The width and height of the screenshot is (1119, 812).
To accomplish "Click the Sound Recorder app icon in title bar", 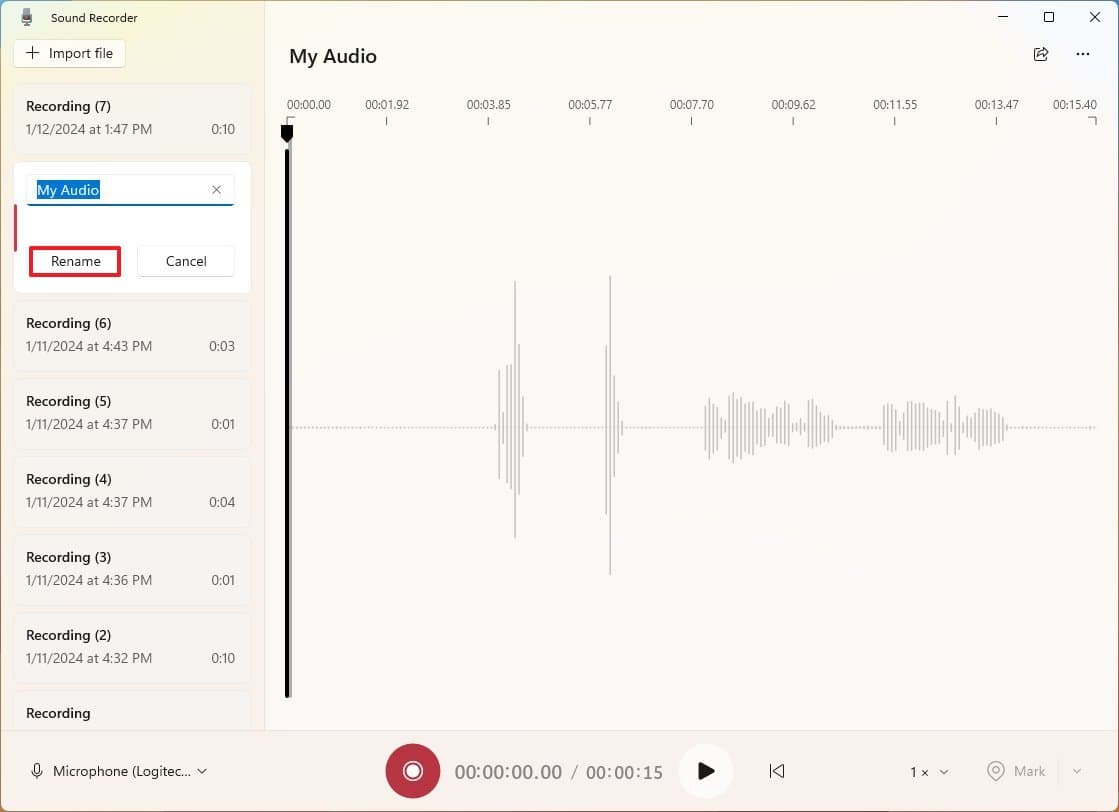I will [28, 17].
